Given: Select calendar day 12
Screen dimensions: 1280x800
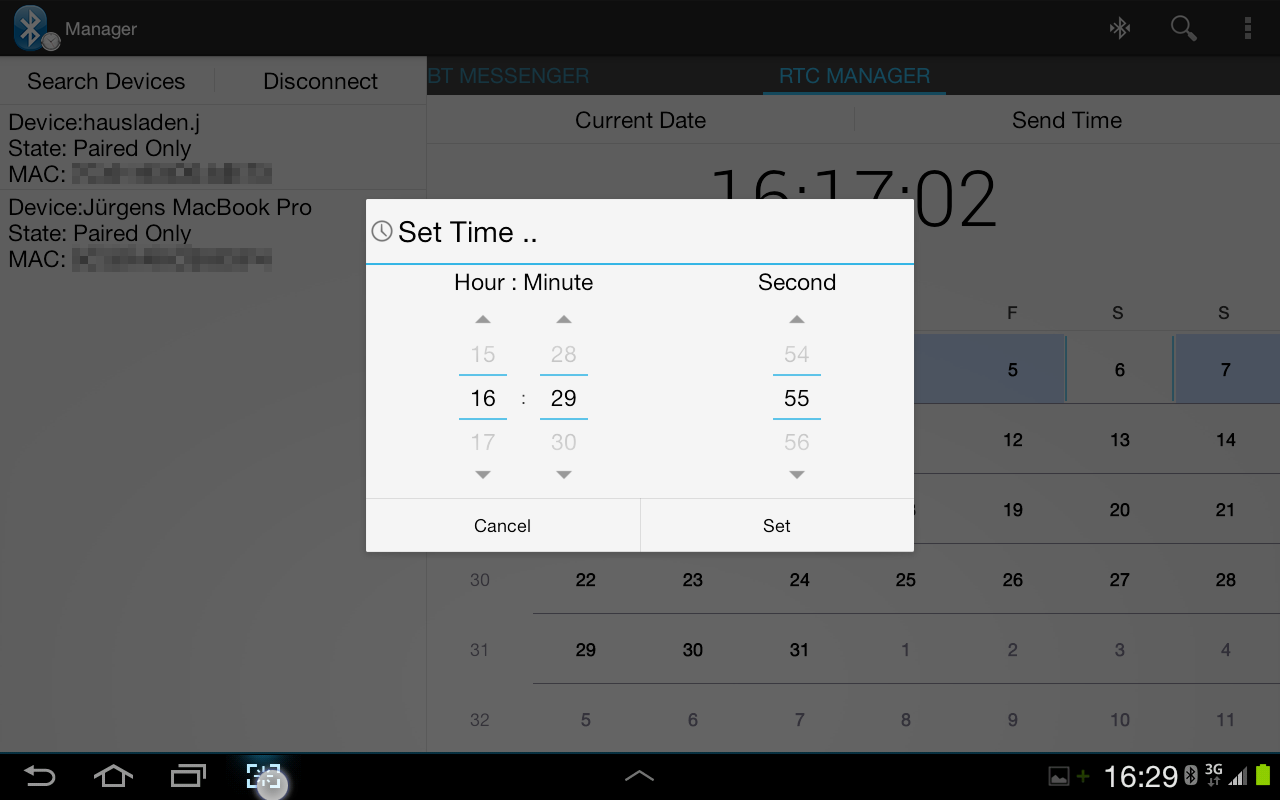Looking at the screenshot, I should [x=1013, y=440].
